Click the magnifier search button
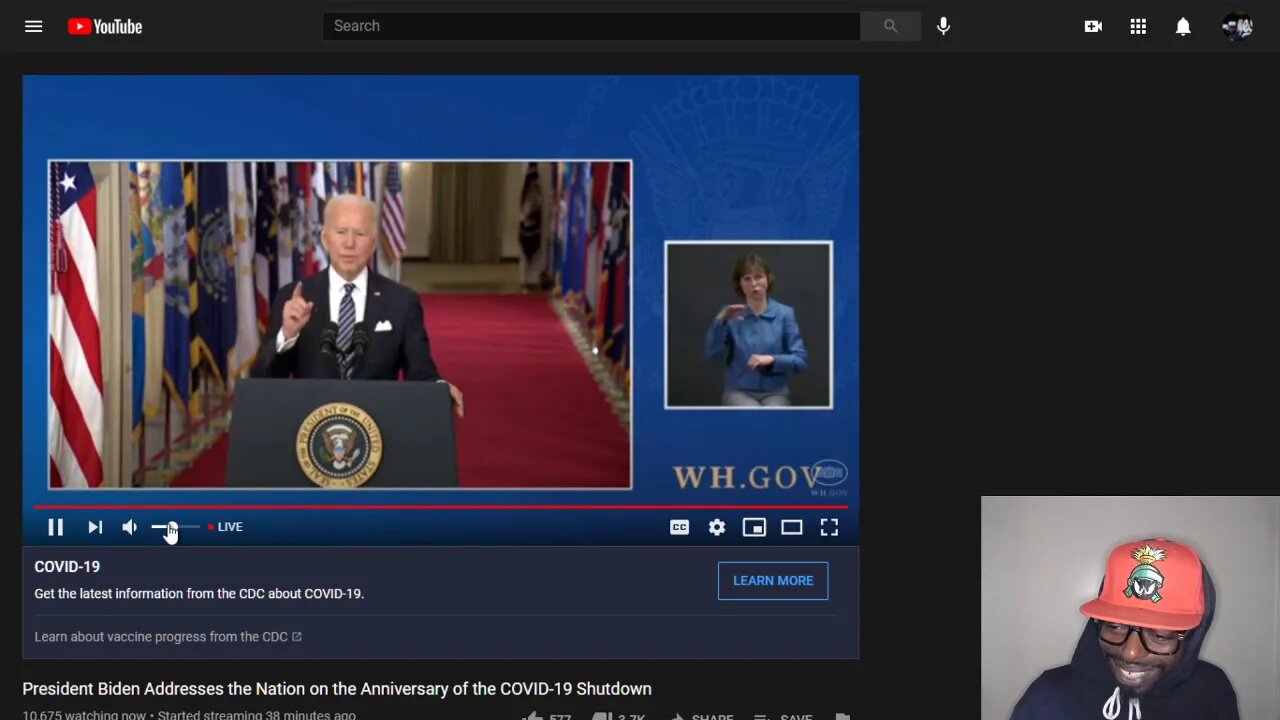Screen dimensions: 1280x720 (890, 26)
